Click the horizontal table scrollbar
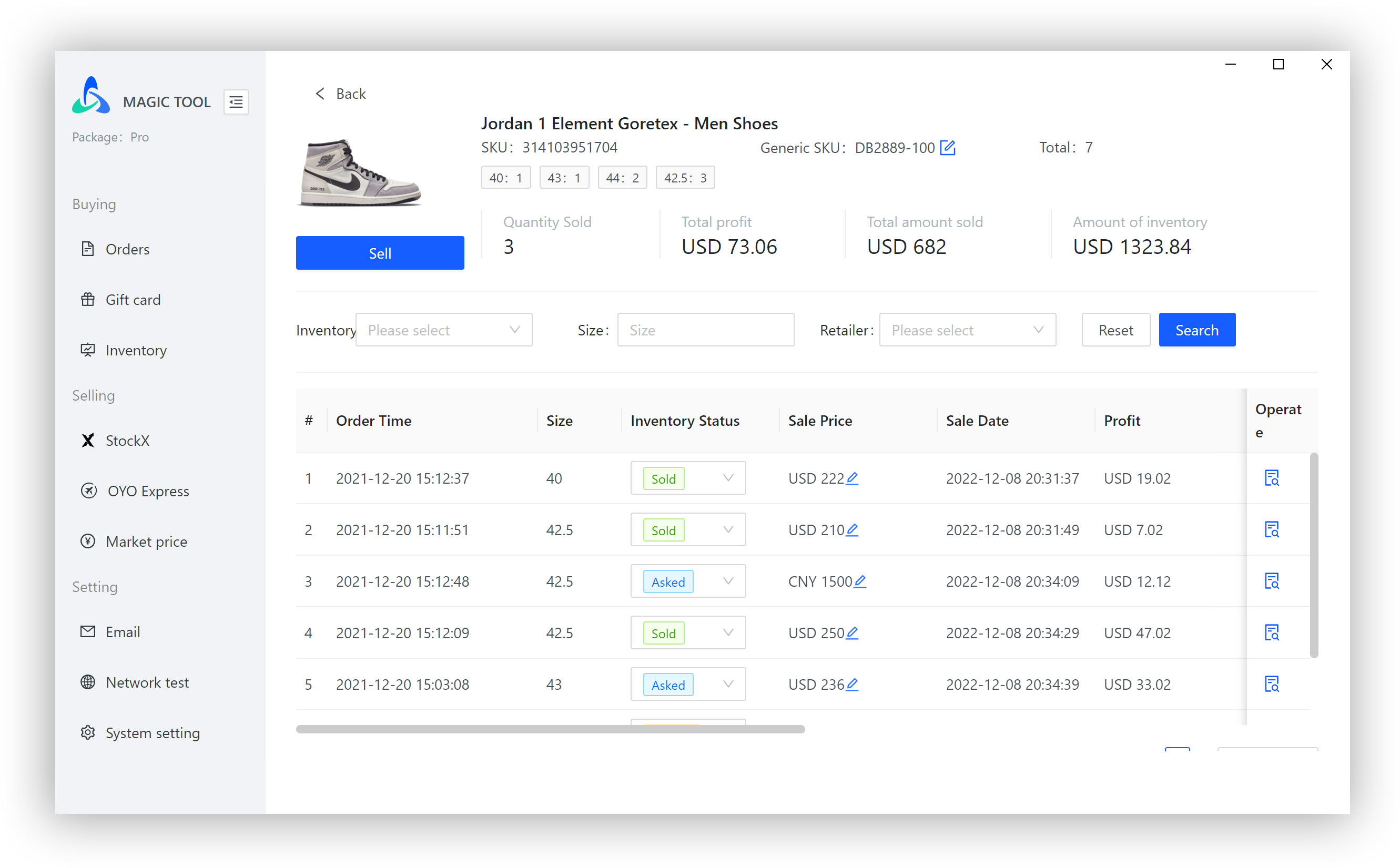This screenshot has height=868, width=1400. [x=550, y=729]
